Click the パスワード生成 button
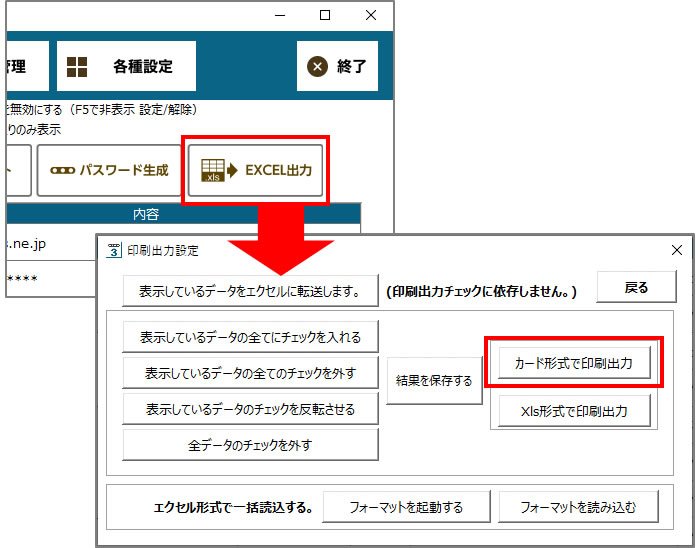This screenshot has height=548, width=700. coord(109,170)
